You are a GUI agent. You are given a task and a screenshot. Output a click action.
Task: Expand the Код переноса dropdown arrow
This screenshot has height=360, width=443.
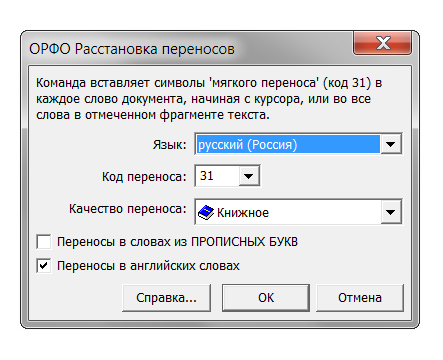click(x=249, y=176)
